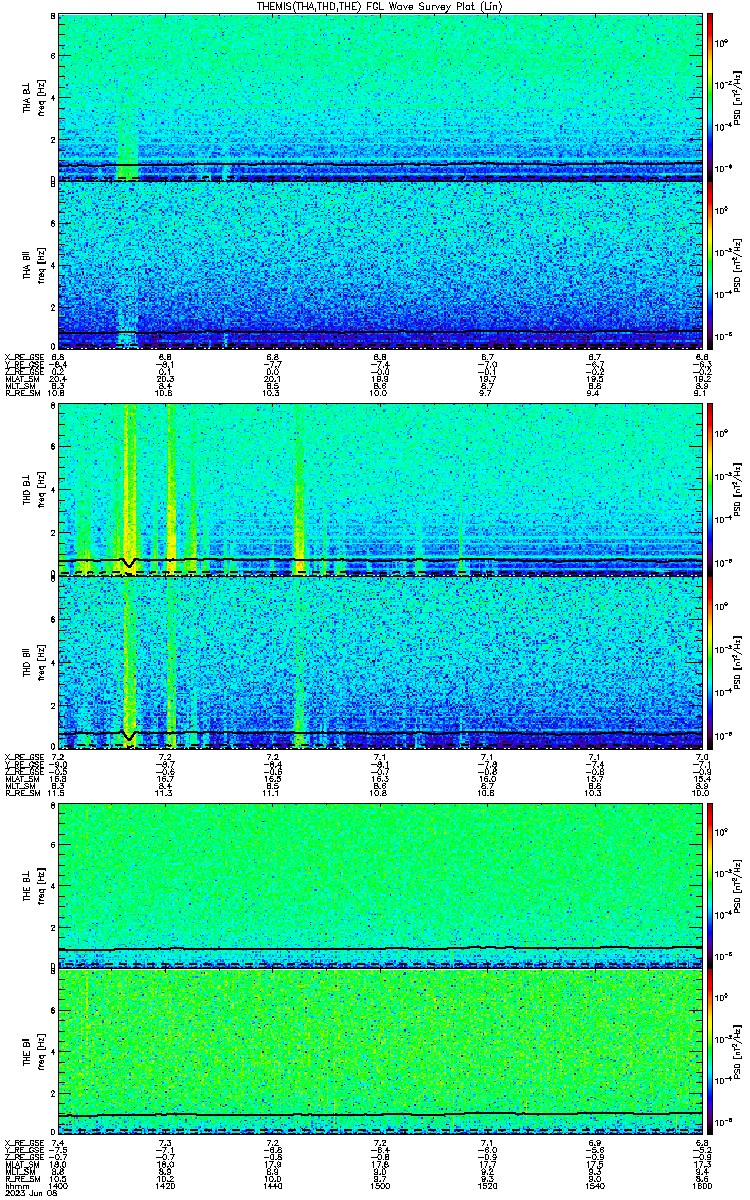The width and height of the screenshot is (750, 1200).
Task: Click the THD B∥ panel color bar
Action: coord(710,661)
